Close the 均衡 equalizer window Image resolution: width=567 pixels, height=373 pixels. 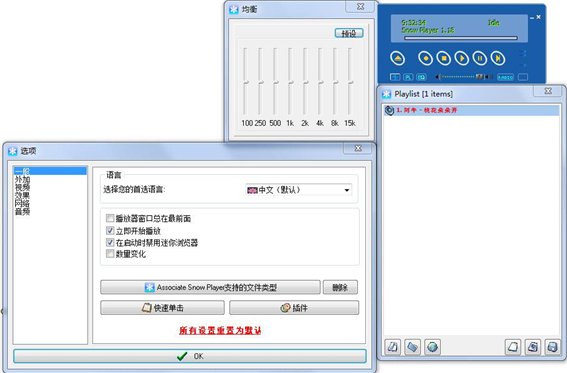360,7
